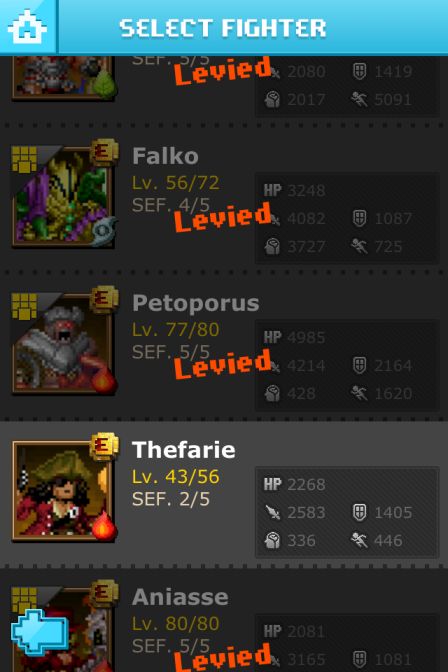Click the Levied label on Falko
The width and height of the screenshot is (448, 672).
click(x=223, y=216)
